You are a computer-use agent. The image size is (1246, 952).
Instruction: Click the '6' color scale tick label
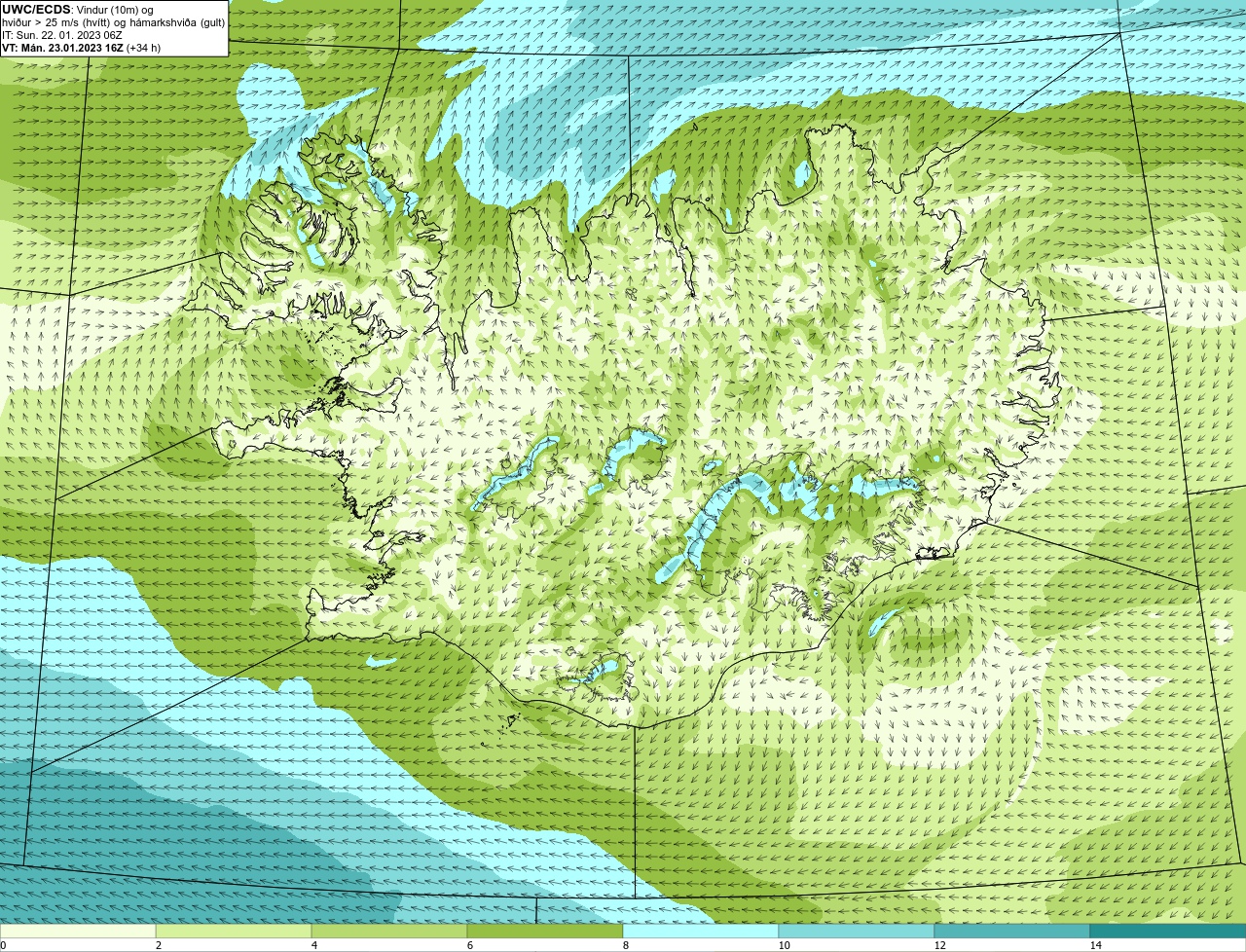point(470,945)
